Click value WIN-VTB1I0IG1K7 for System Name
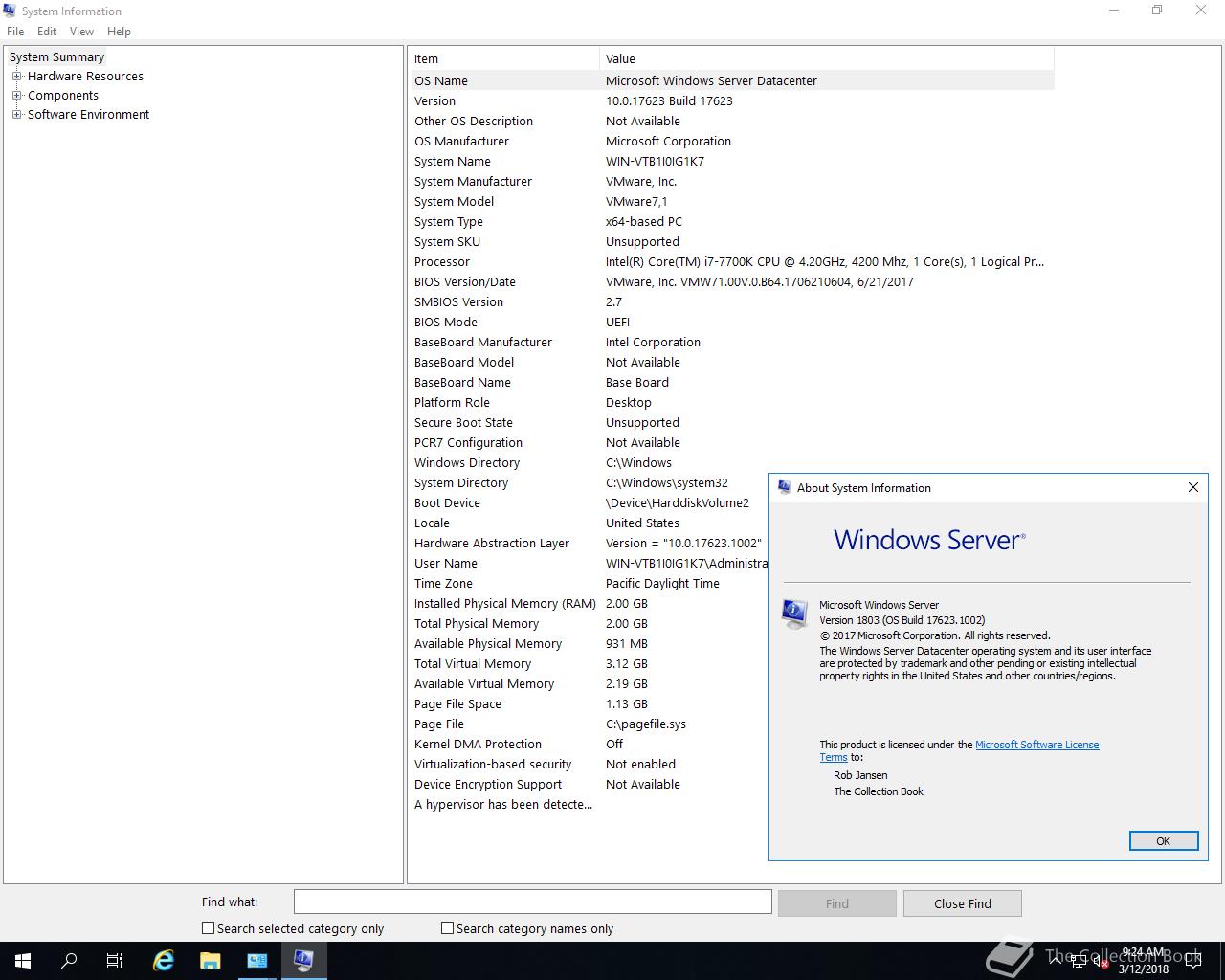 (655, 161)
